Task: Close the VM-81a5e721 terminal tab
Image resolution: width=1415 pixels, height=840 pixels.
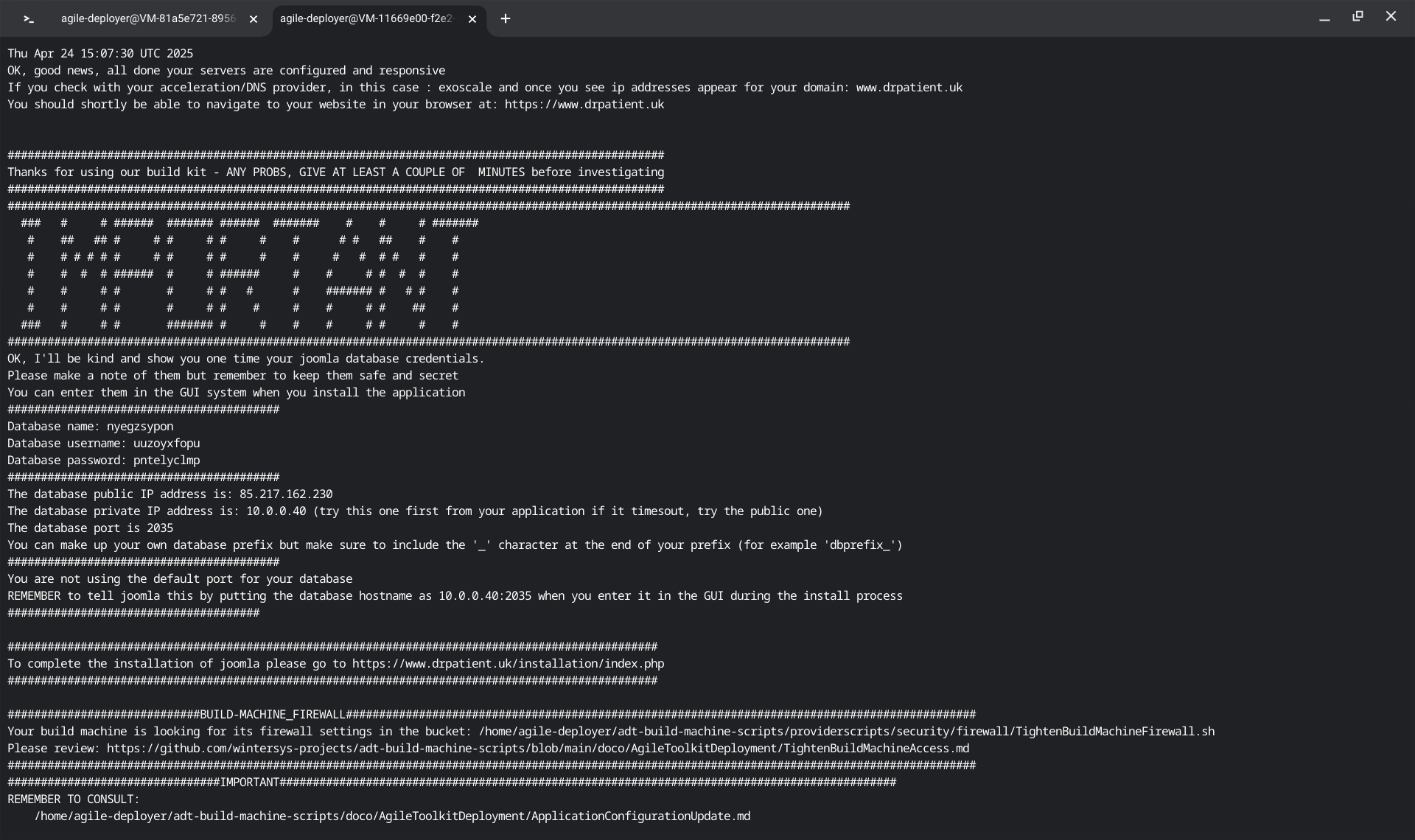Action: coord(254,19)
